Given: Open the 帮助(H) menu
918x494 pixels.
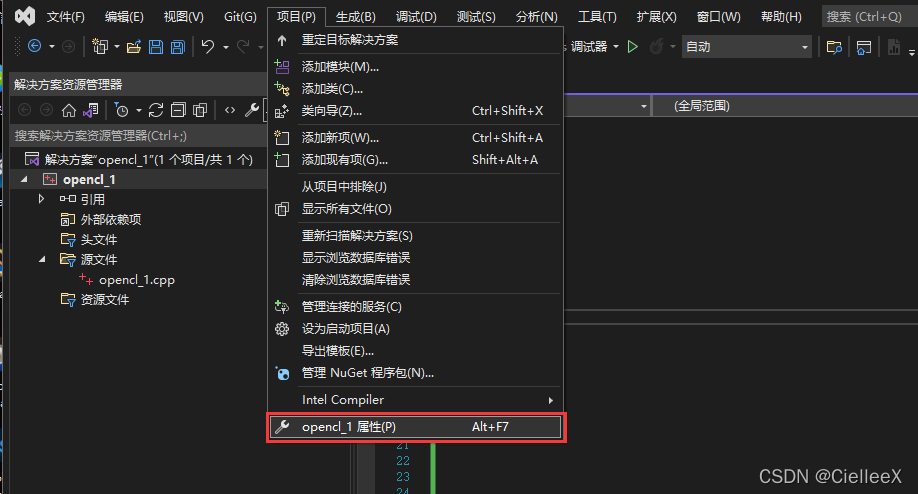Looking at the screenshot, I should [781, 17].
